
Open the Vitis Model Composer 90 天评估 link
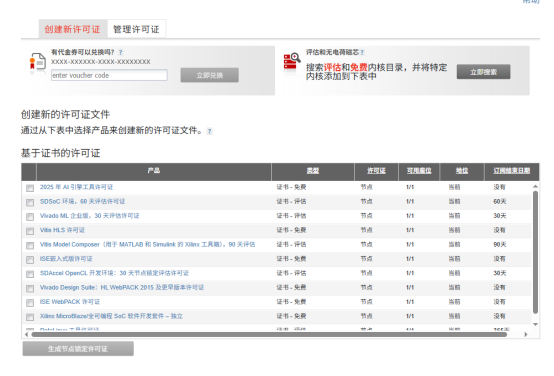[147, 245]
